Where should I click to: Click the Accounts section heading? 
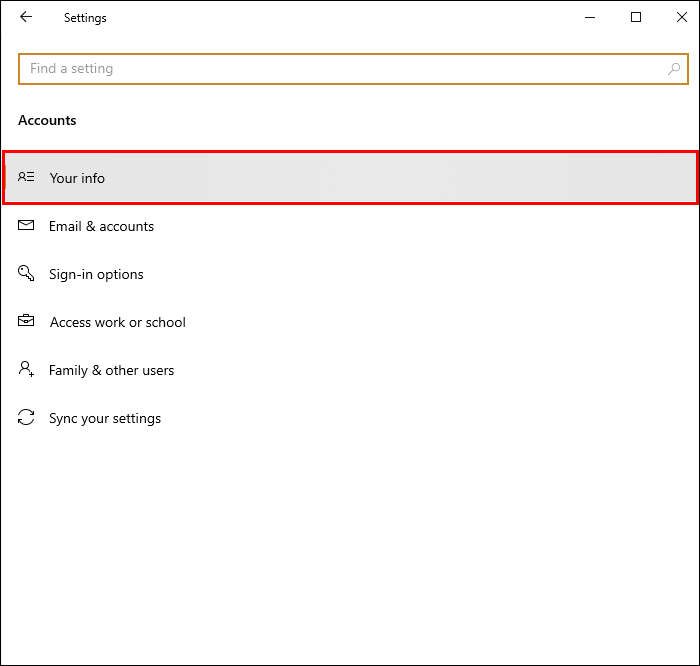[x=47, y=120]
